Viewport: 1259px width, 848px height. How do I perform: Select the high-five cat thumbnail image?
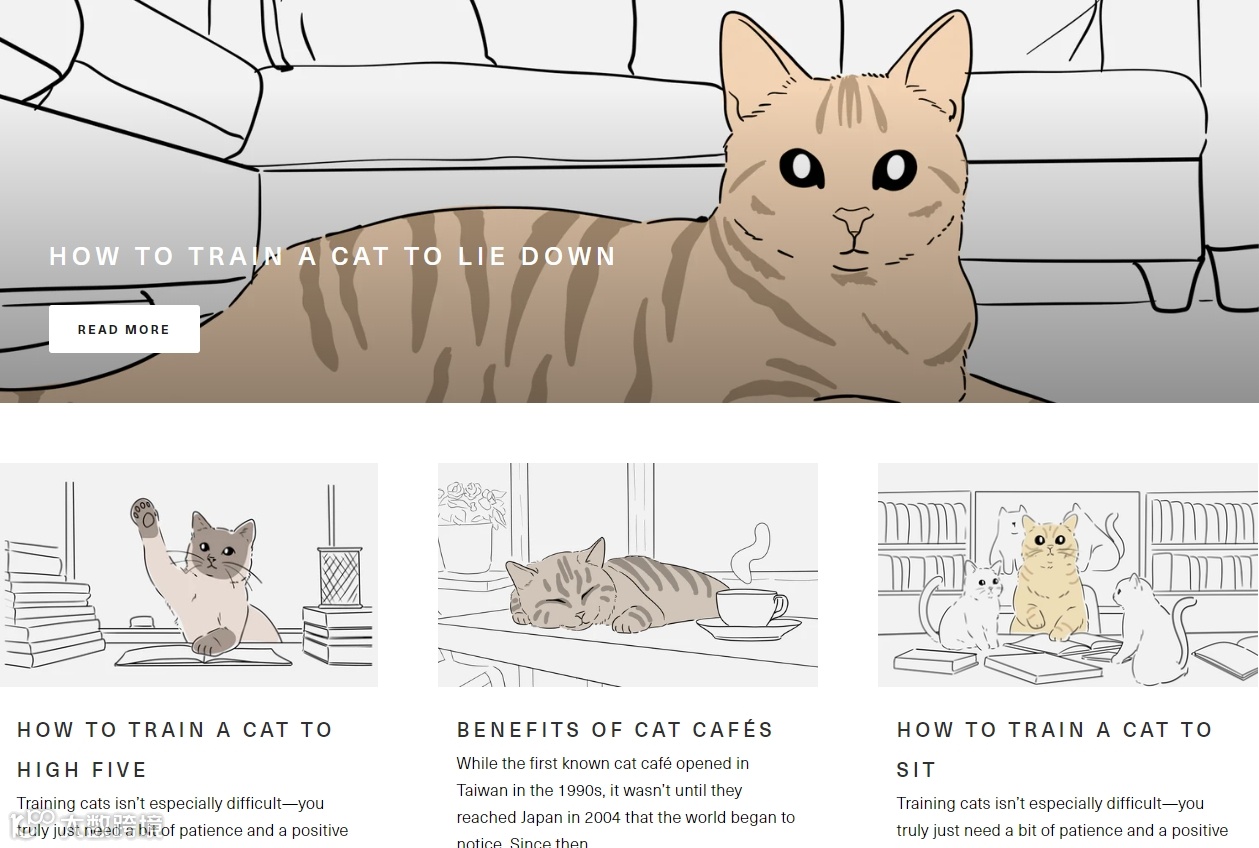(x=189, y=575)
